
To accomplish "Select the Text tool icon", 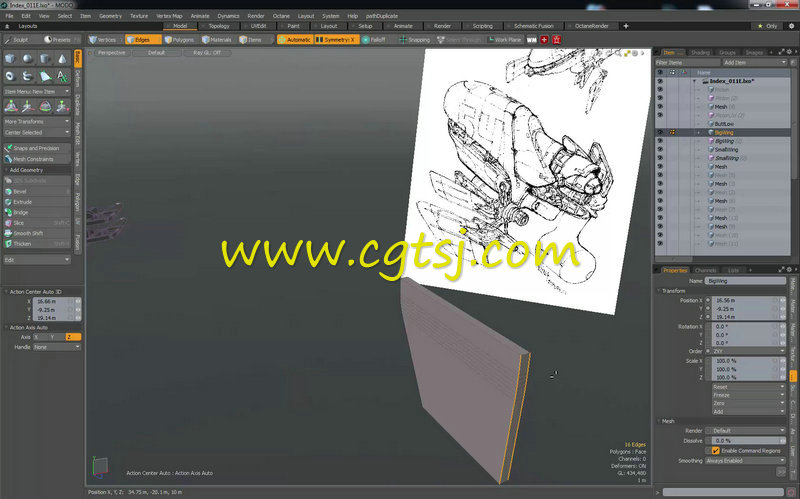I will (x=62, y=76).
